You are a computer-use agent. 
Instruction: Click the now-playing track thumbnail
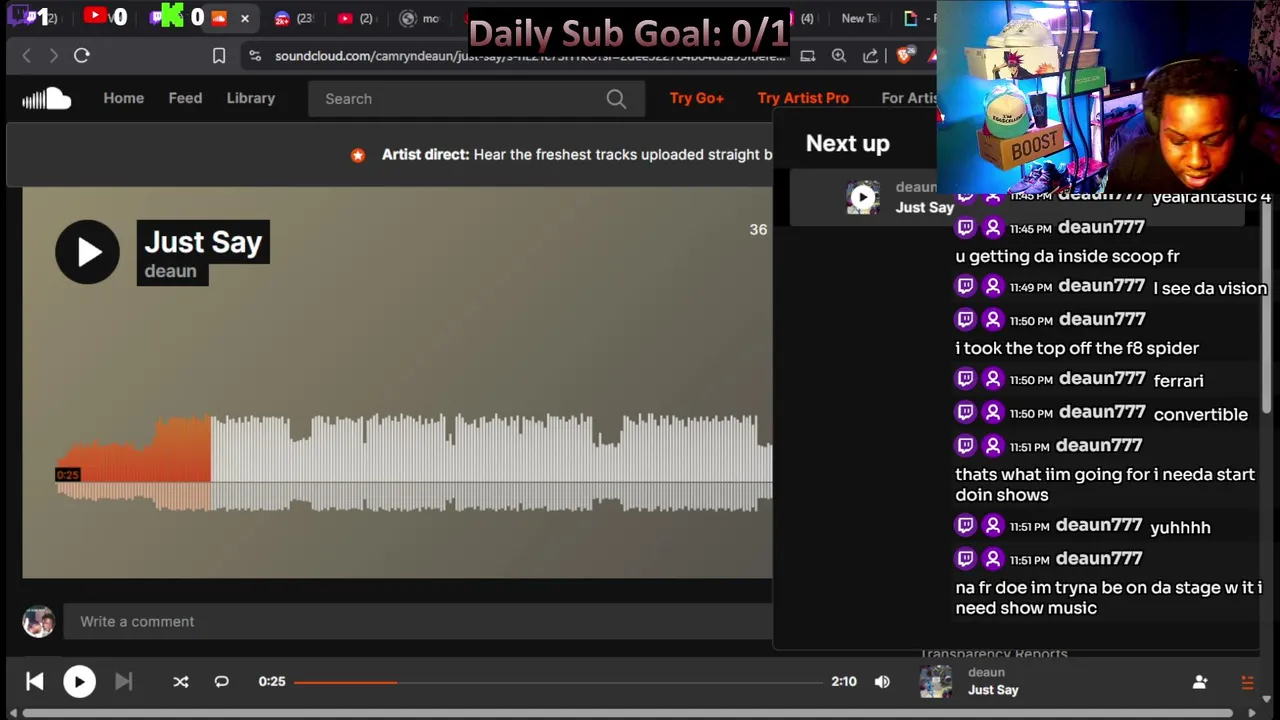click(936, 681)
